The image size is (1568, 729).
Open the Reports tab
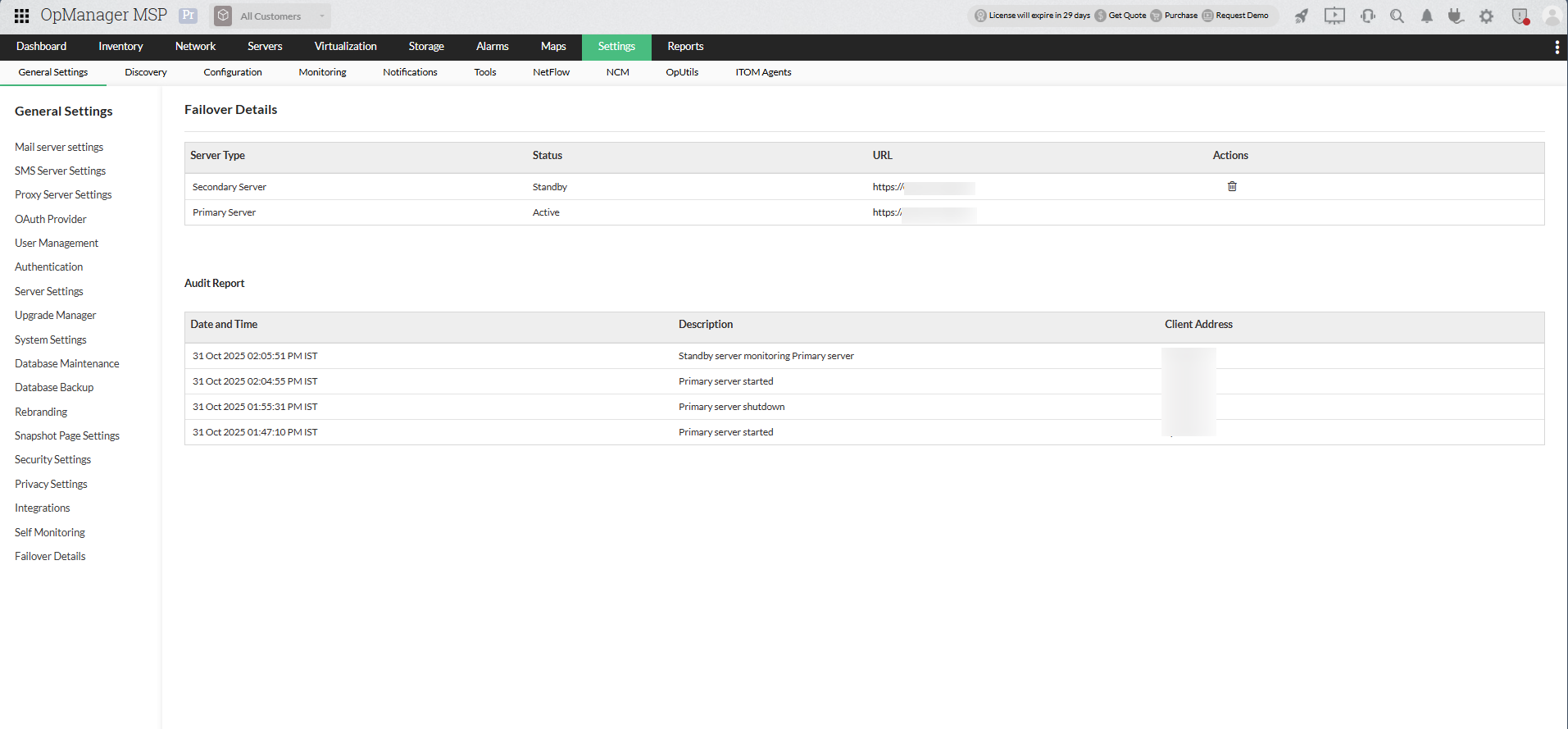click(685, 47)
